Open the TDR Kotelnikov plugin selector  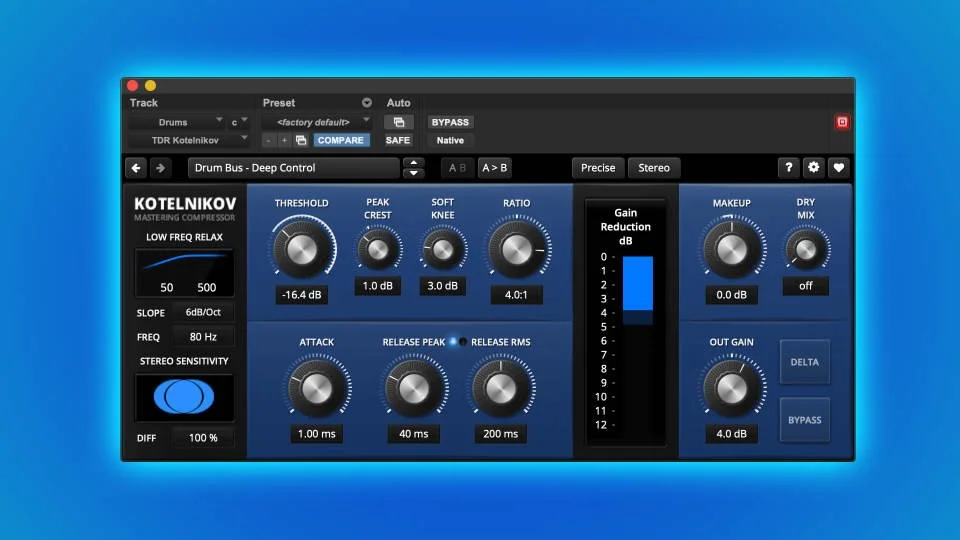189,140
